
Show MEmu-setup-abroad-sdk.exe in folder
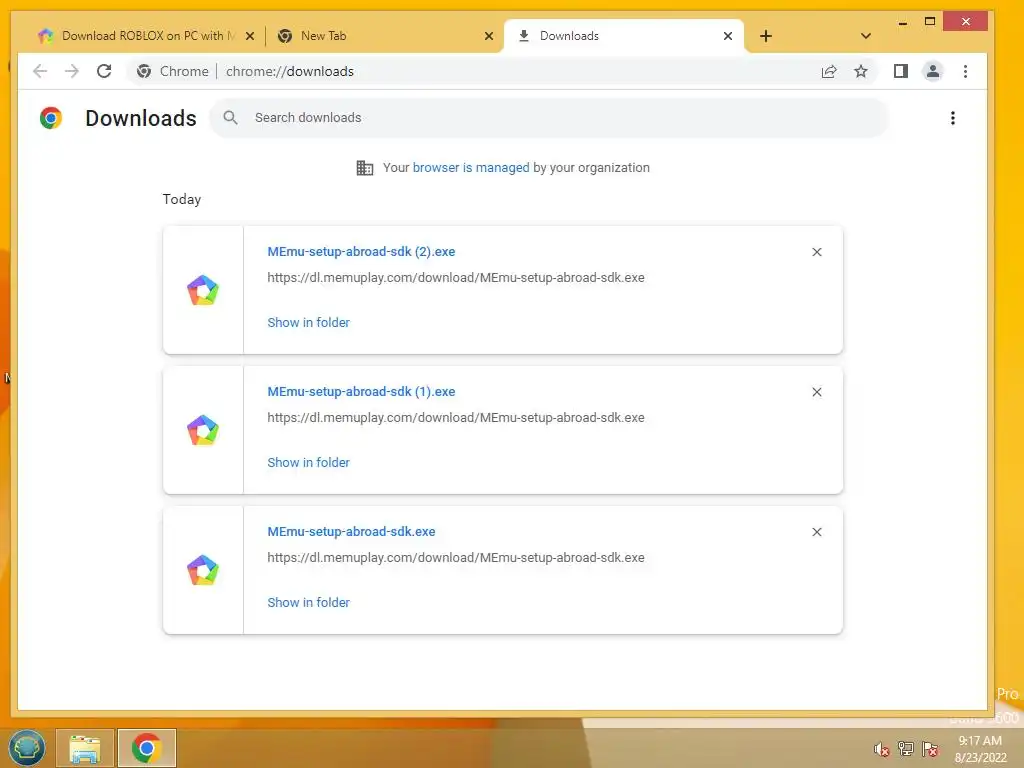point(308,603)
